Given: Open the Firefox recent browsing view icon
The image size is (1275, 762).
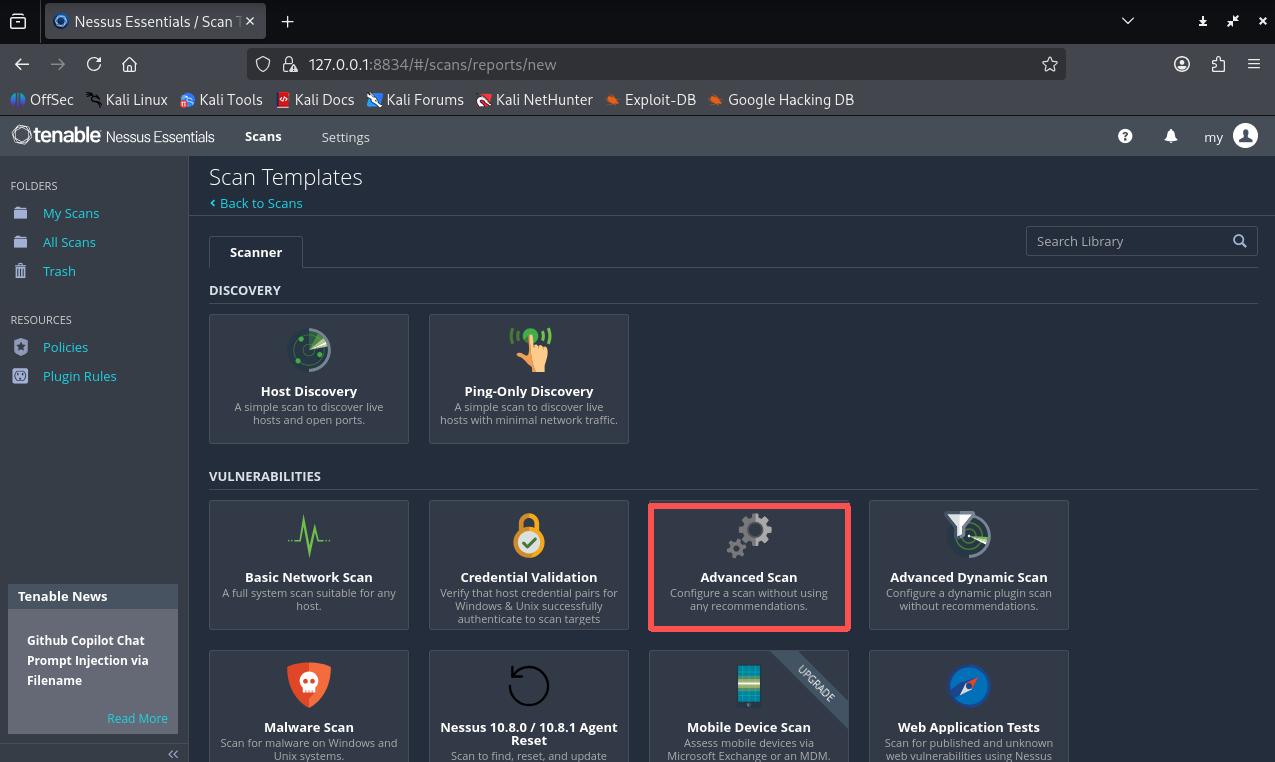Looking at the screenshot, I should pos(18,21).
